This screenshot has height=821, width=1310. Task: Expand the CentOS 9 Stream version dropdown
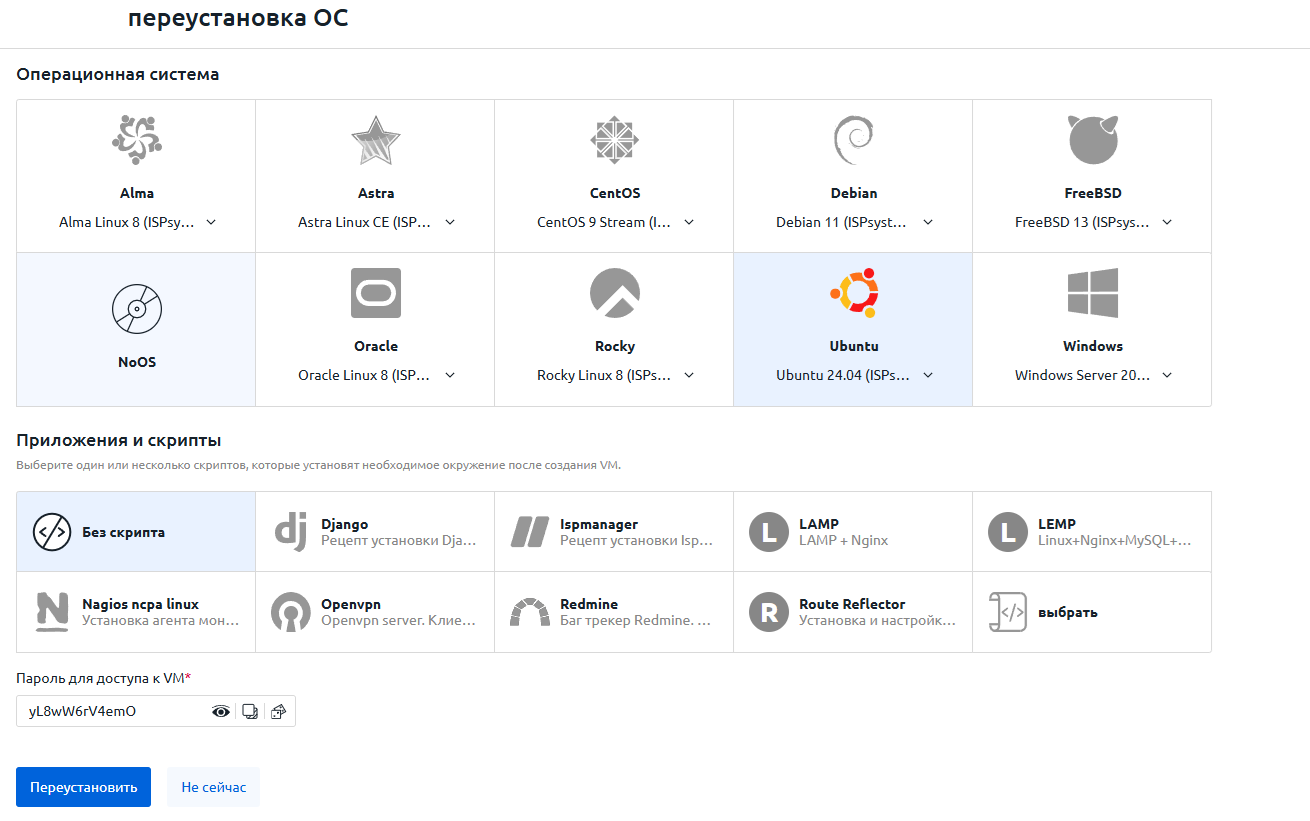(615, 222)
